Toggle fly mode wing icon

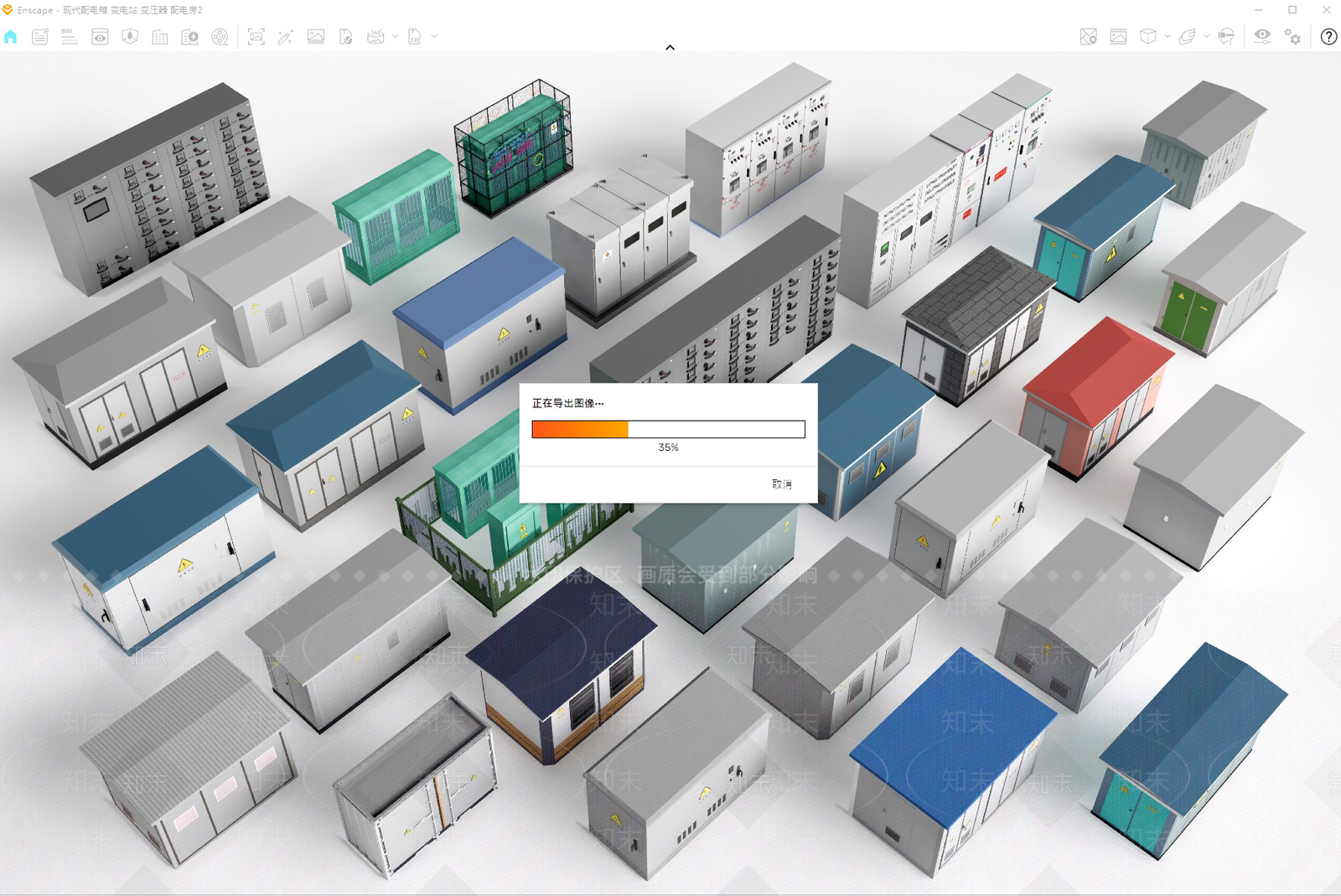click(1187, 37)
